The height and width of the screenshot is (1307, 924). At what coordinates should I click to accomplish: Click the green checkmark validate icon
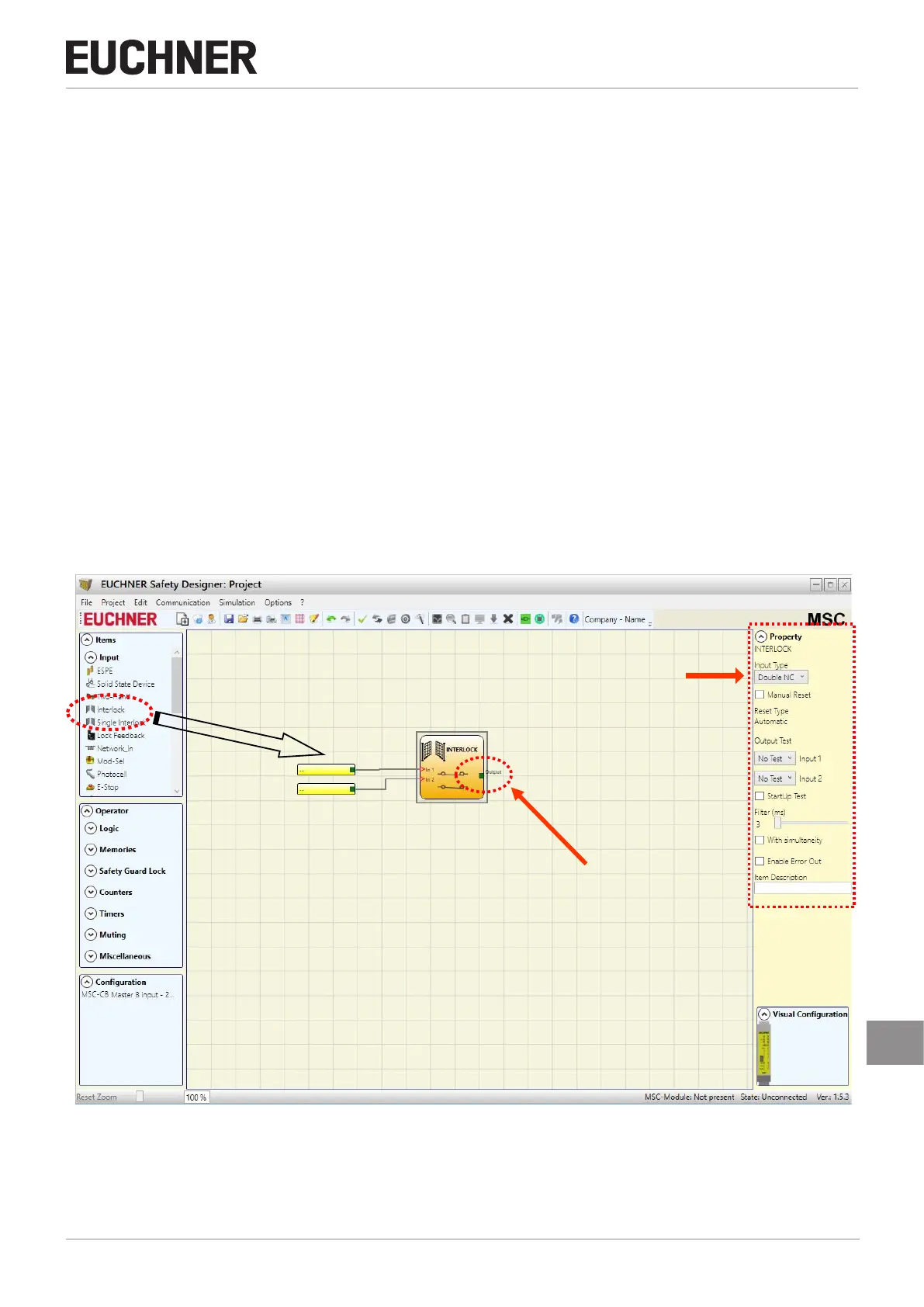pos(362,619)
